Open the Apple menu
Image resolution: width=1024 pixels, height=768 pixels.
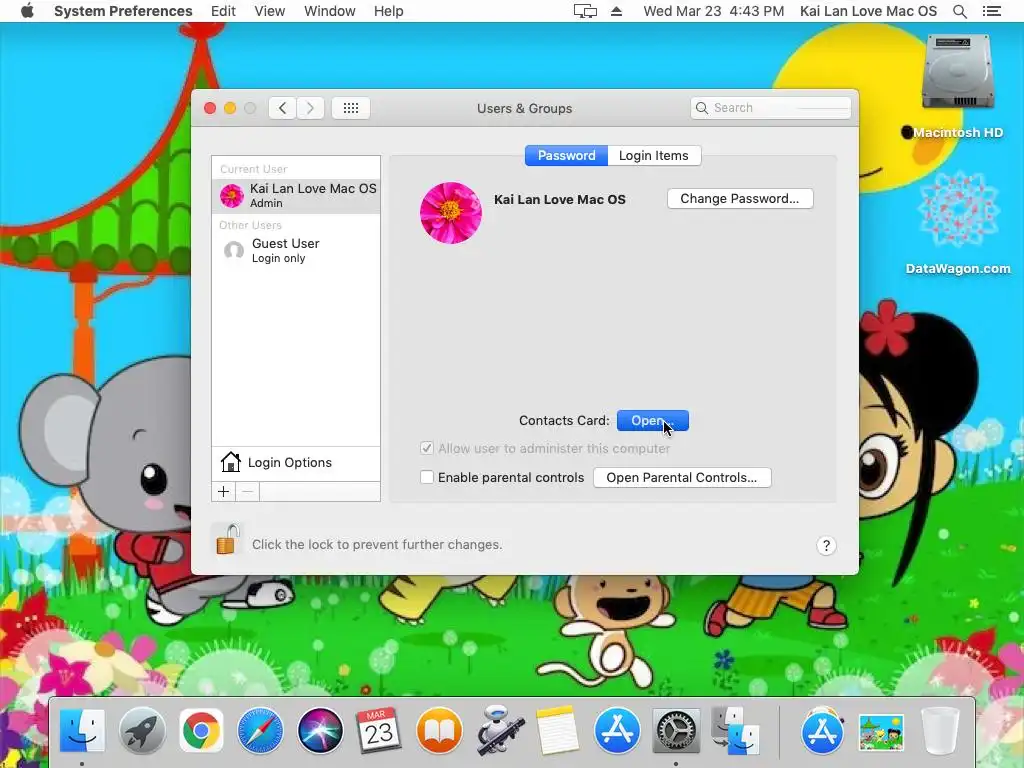pos(27,11)
